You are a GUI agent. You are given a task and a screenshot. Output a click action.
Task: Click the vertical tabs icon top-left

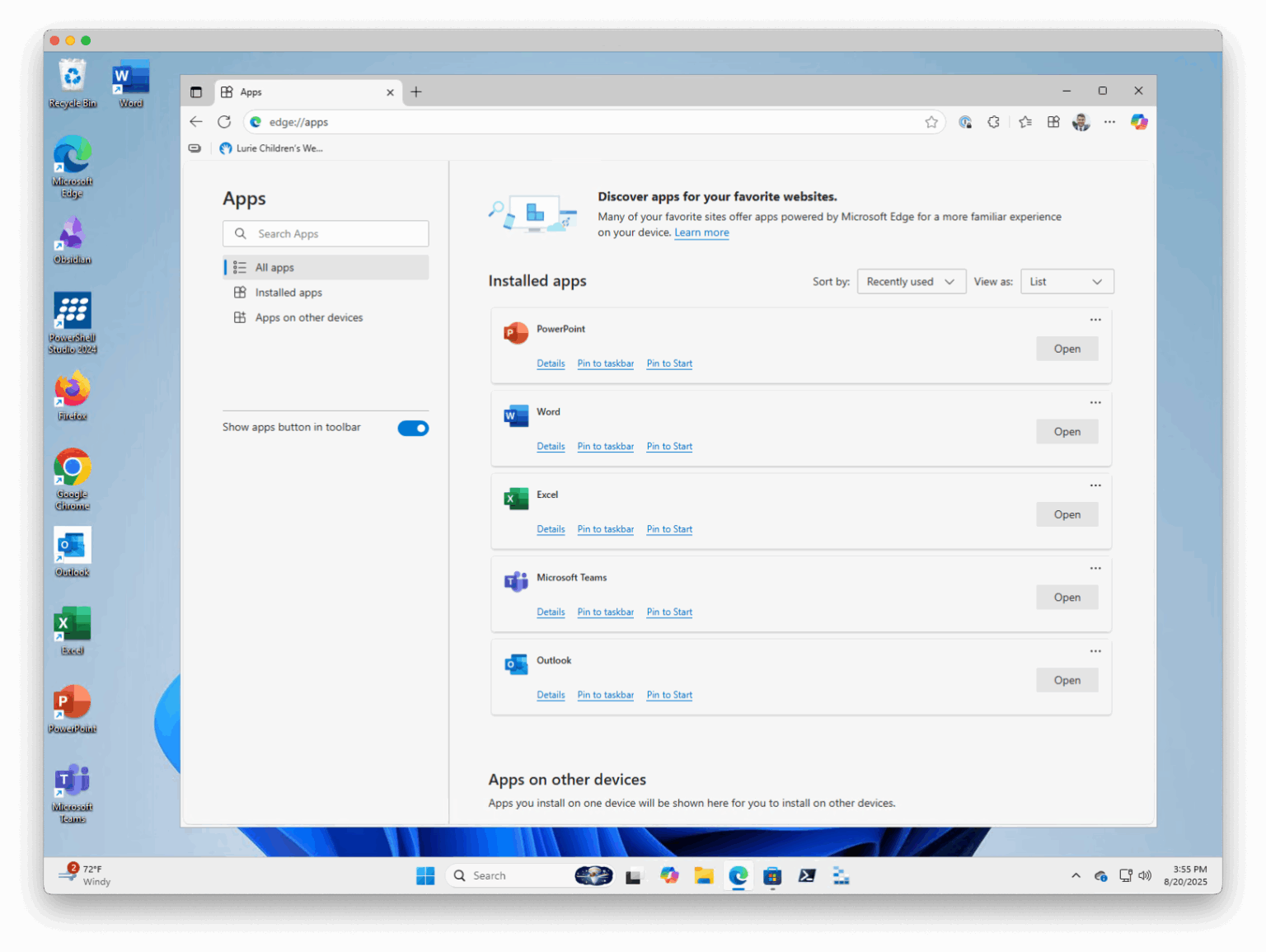197,91
